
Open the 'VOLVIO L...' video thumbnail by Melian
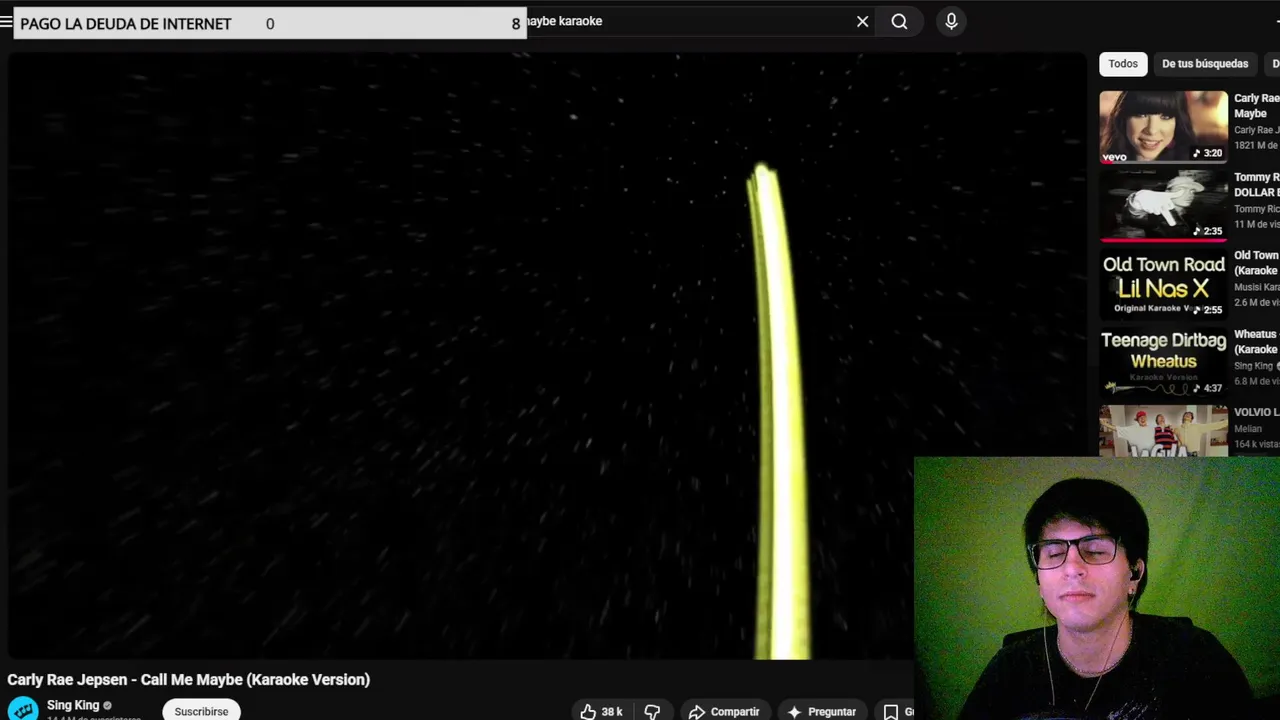point(1163,431)
